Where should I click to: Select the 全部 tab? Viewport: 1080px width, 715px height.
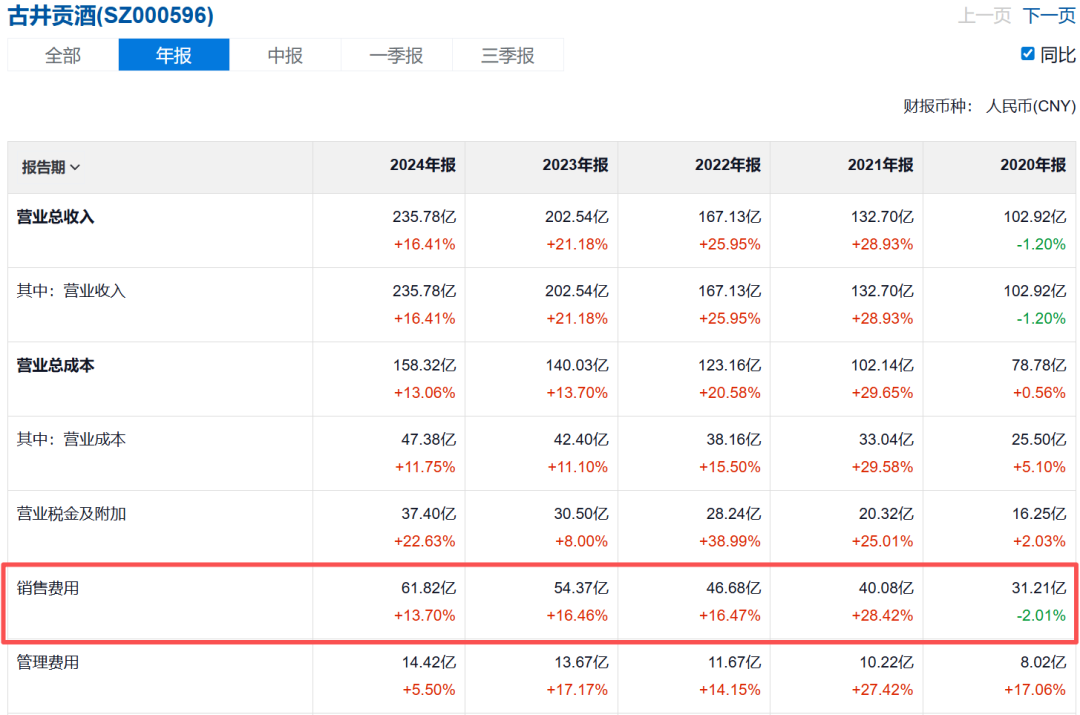point(62,56)
